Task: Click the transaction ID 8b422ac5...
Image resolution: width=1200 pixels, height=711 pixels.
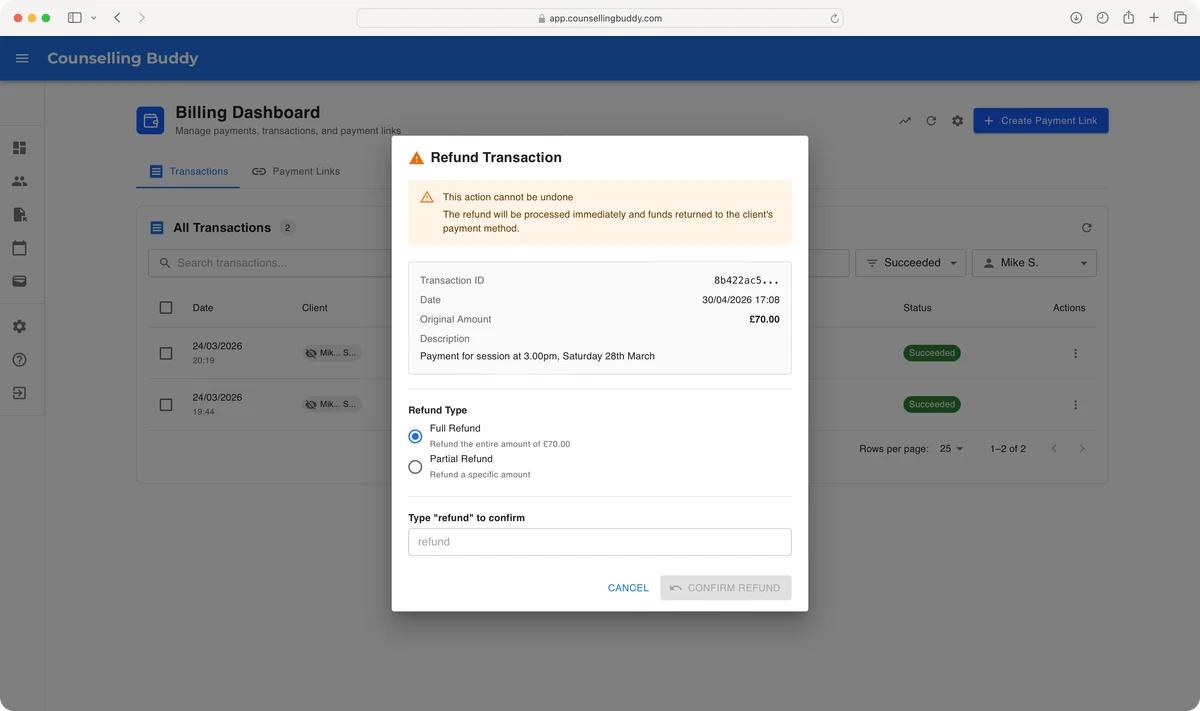Action: 746,281
